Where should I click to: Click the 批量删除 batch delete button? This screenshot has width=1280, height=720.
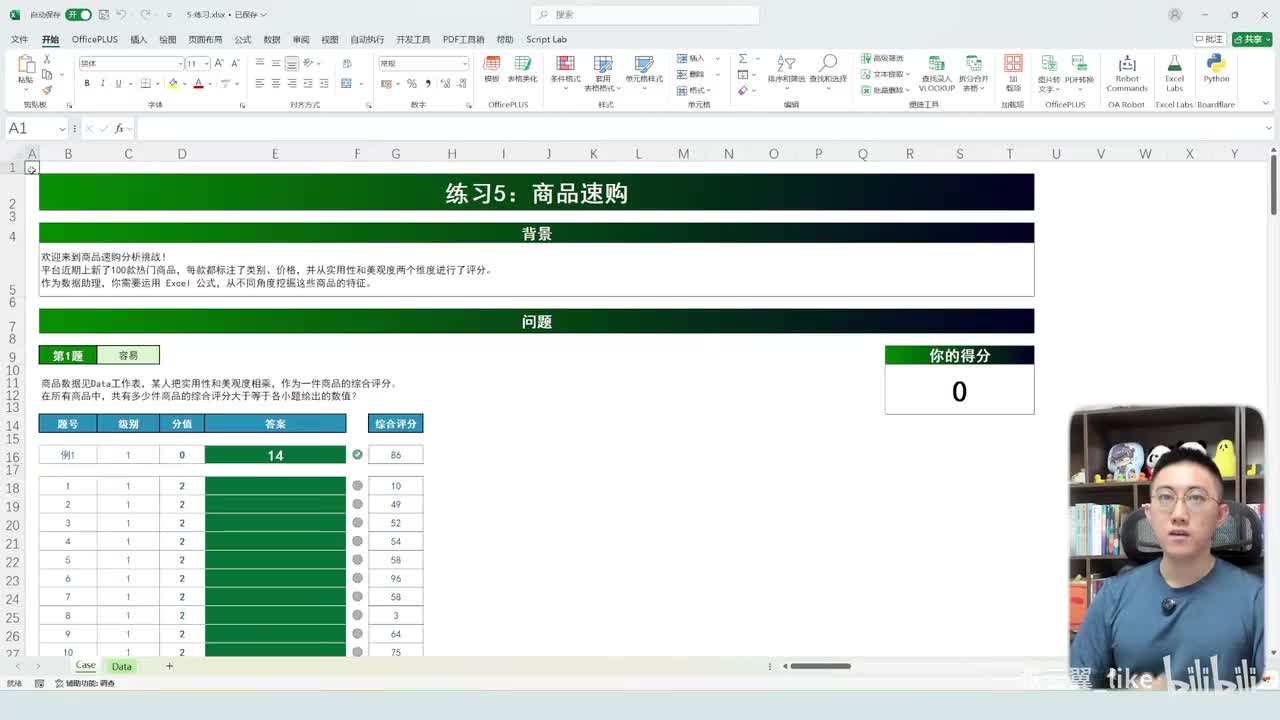coord(885,90)
